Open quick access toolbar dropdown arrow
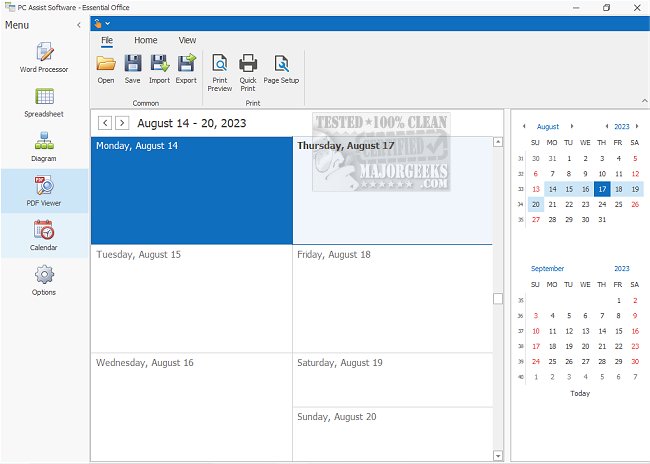The height and width of the screenshot is (464, 650). pyautogui.click(x=108, y=24)
